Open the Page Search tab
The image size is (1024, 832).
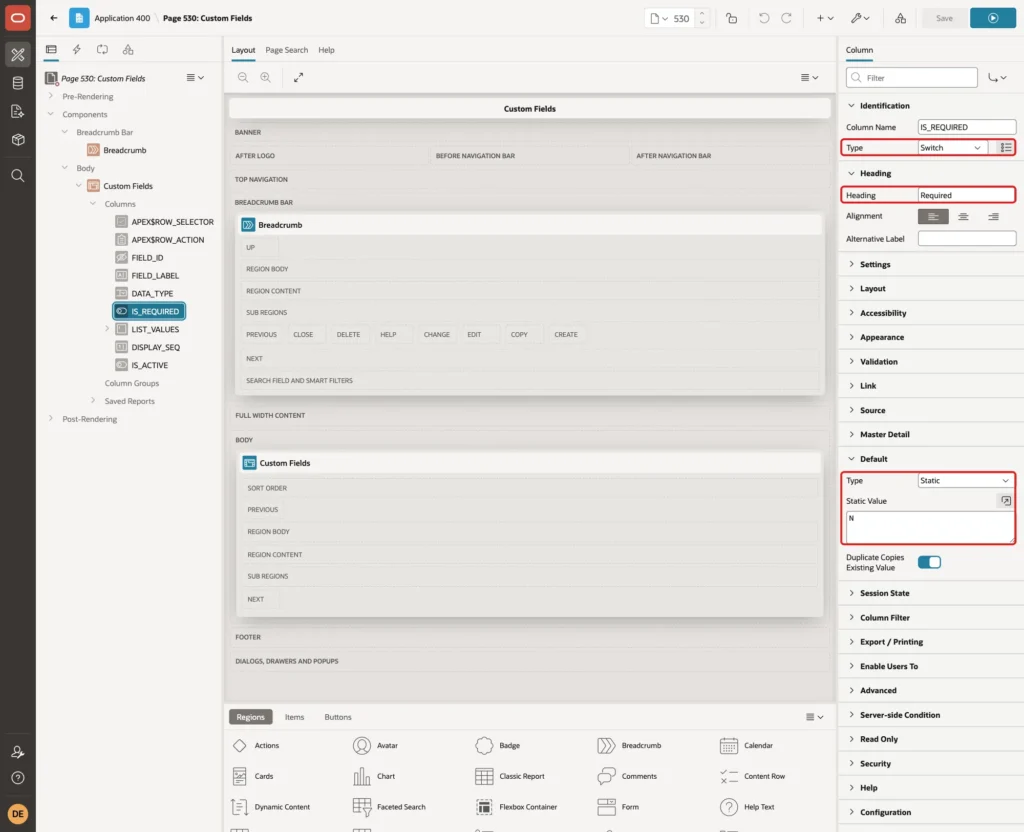point(286,50)
